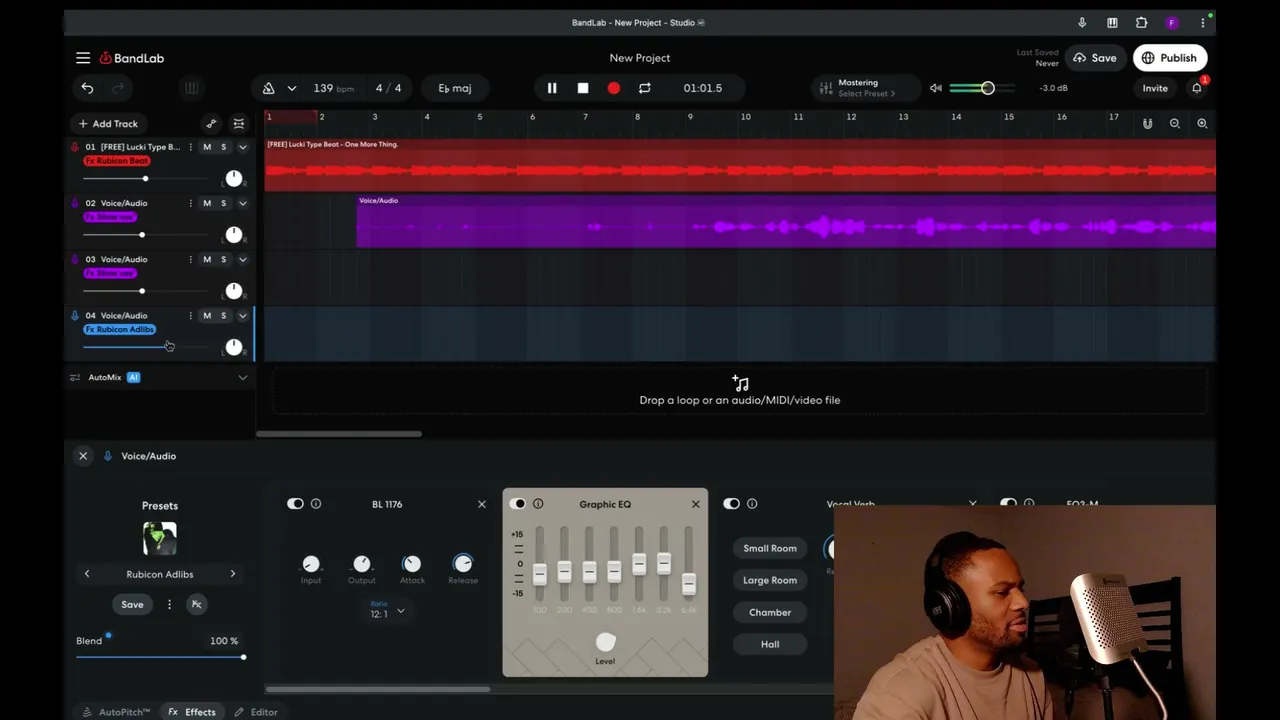Solo track 02 Voice/Audio
Viewport: 1280px width, 720px height.
223,203
